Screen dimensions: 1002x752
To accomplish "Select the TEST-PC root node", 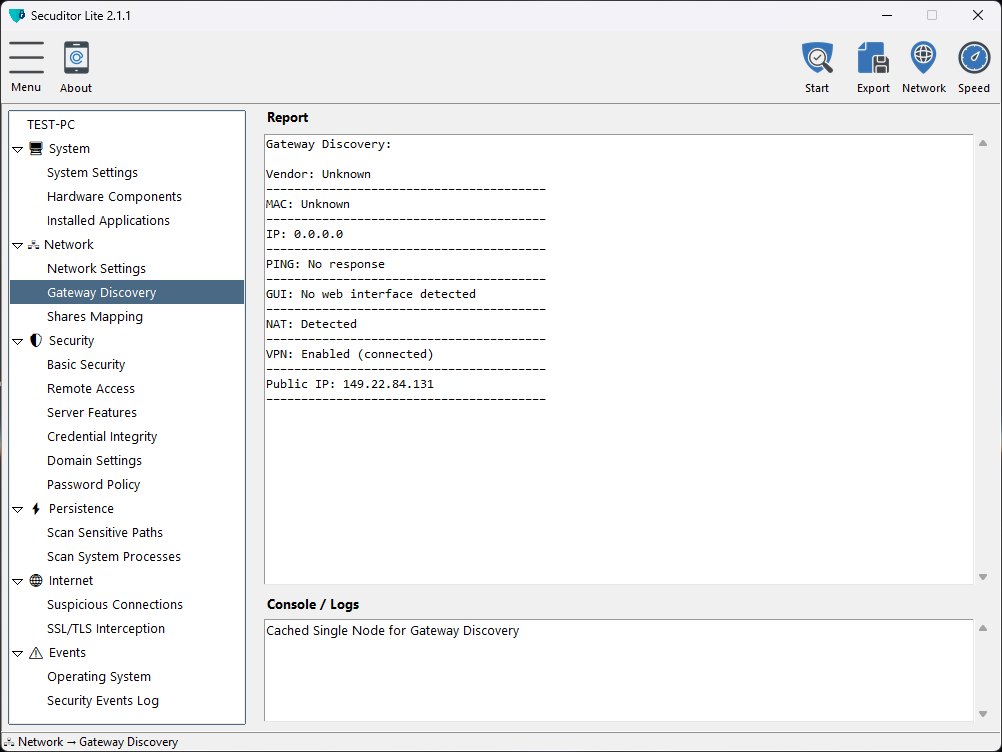I will (51, 125).
